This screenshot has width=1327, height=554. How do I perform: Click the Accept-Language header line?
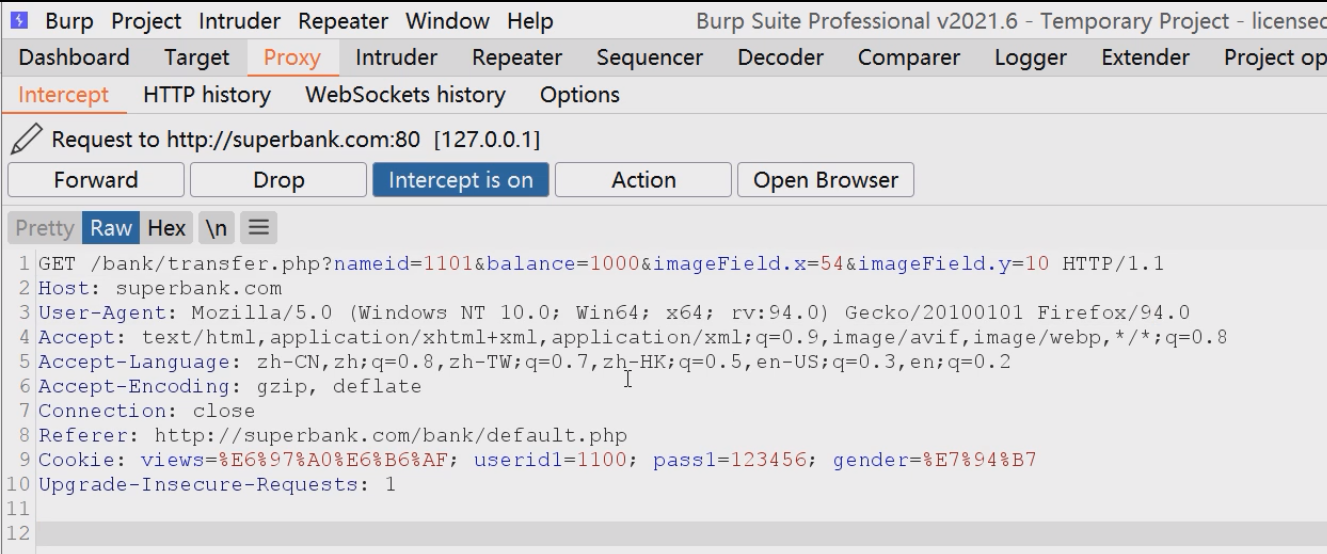(x=524, y=362)
